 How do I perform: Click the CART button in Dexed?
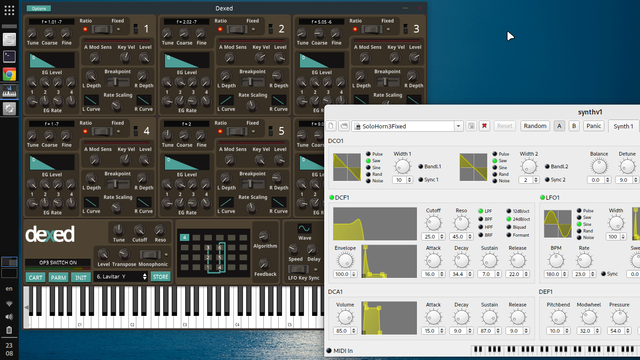tap(36, 278)
